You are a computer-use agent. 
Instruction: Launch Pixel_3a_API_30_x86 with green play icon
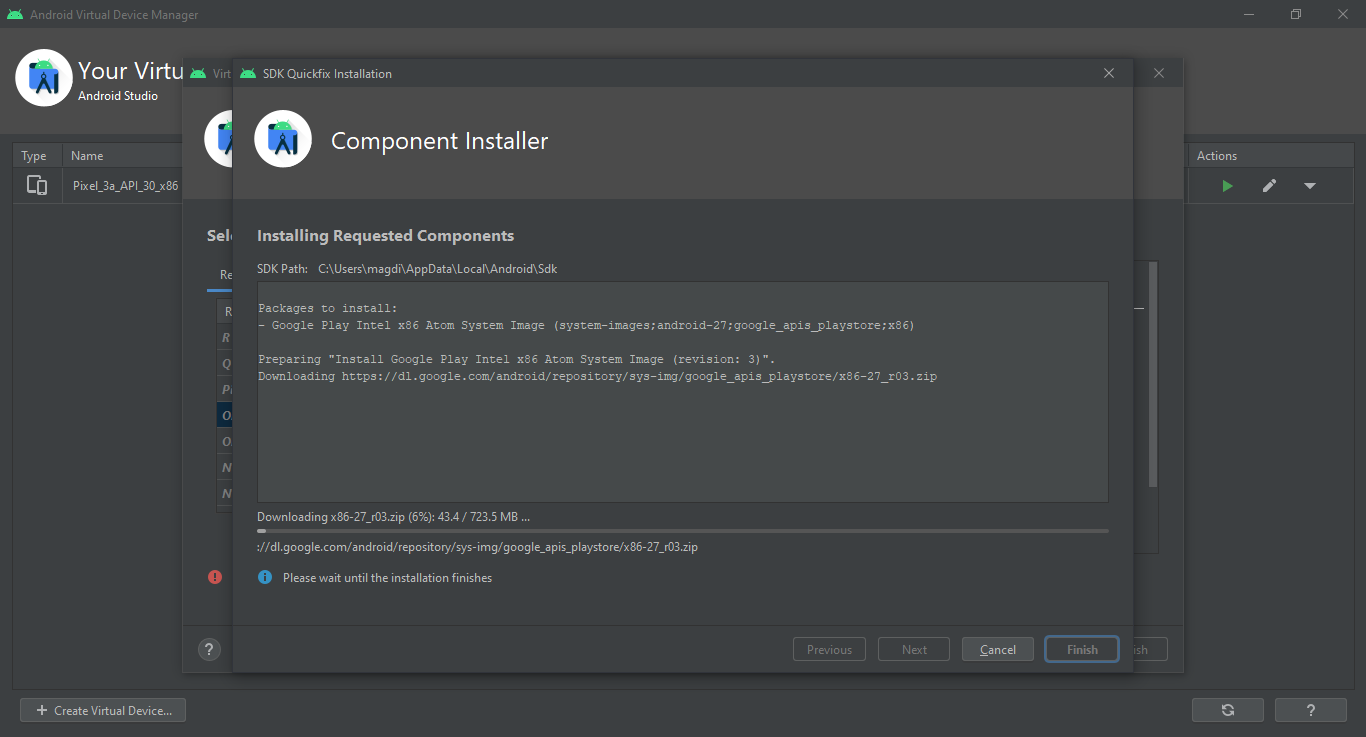pyautogui.click(x=1227, y=186)
